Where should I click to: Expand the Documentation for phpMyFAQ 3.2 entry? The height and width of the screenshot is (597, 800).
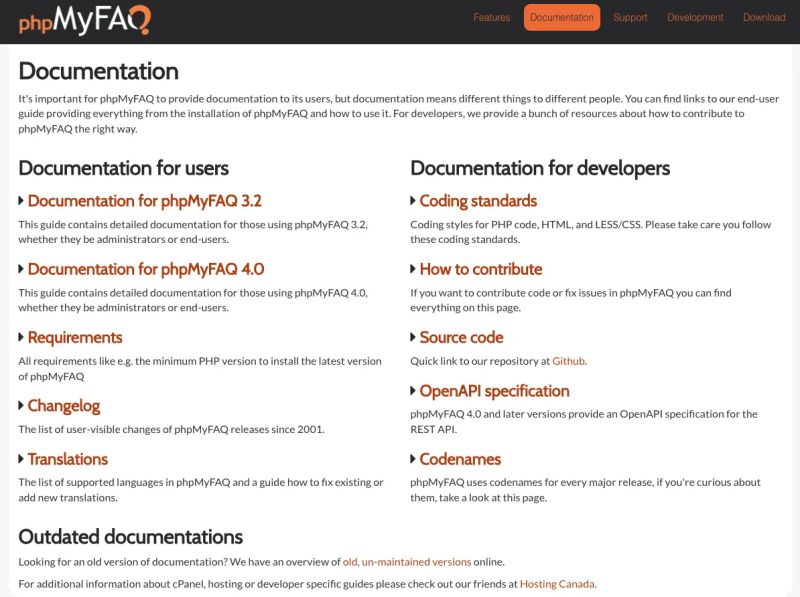tap(146, 200)
